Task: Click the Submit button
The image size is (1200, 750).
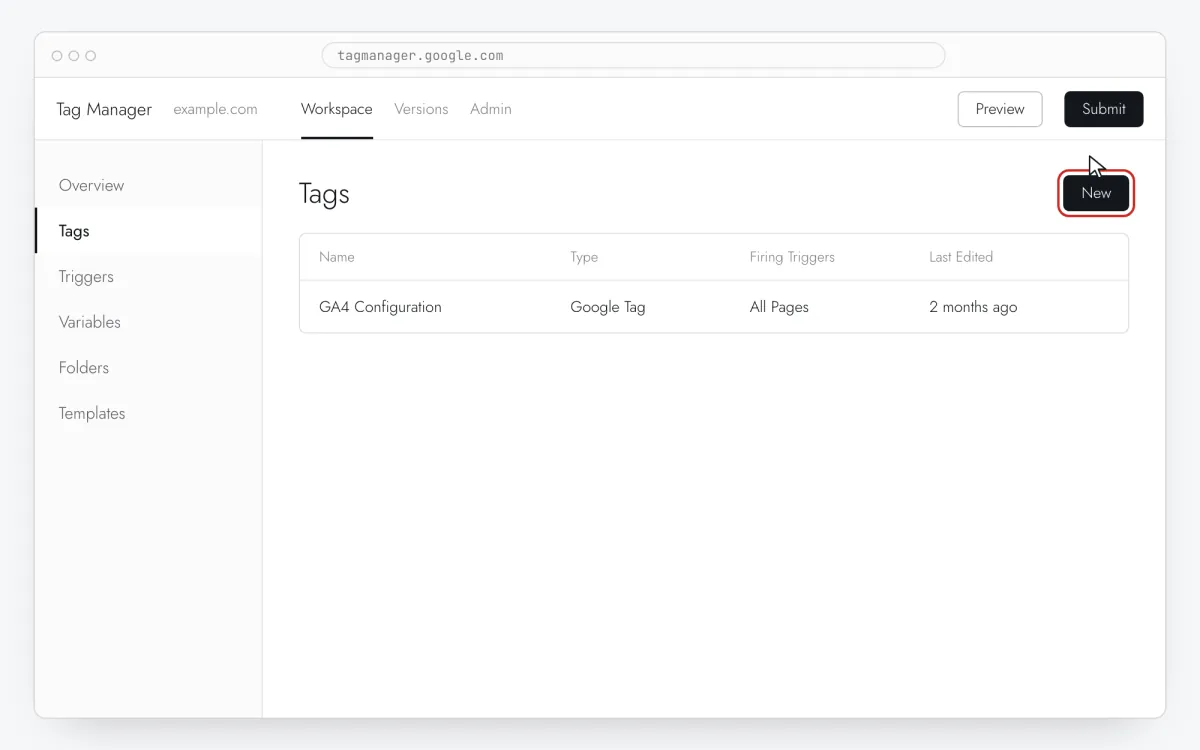Action: [1103, 109]
